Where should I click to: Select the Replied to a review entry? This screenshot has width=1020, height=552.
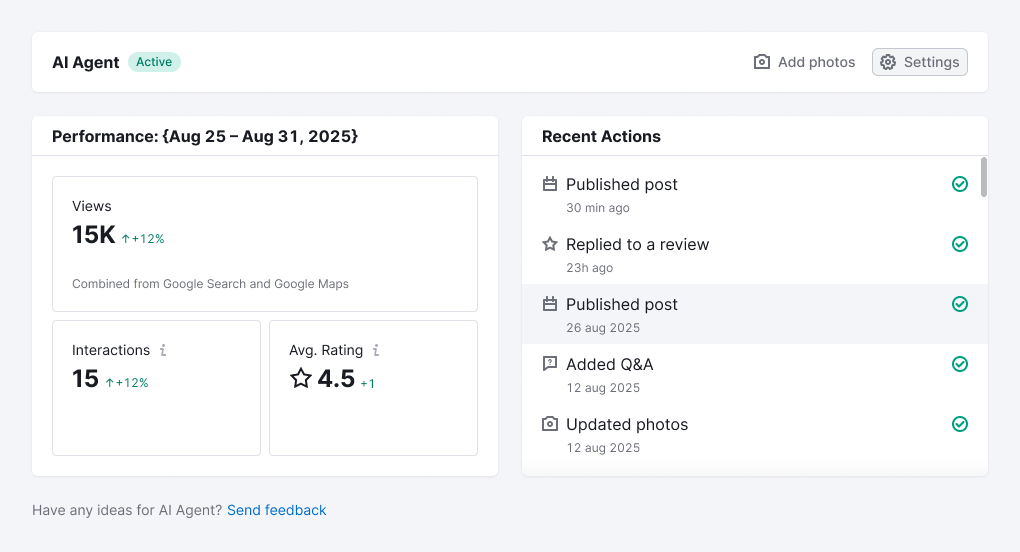click(755, 254)
